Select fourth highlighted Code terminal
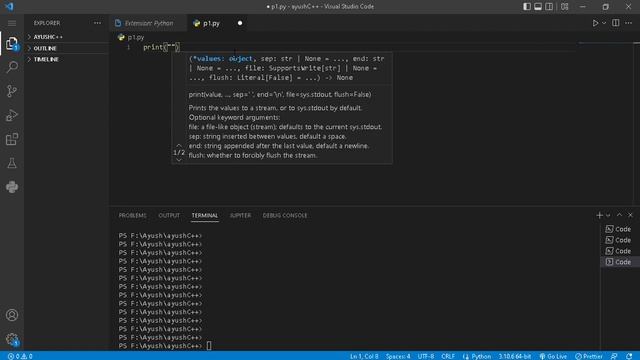 [620, 262]
